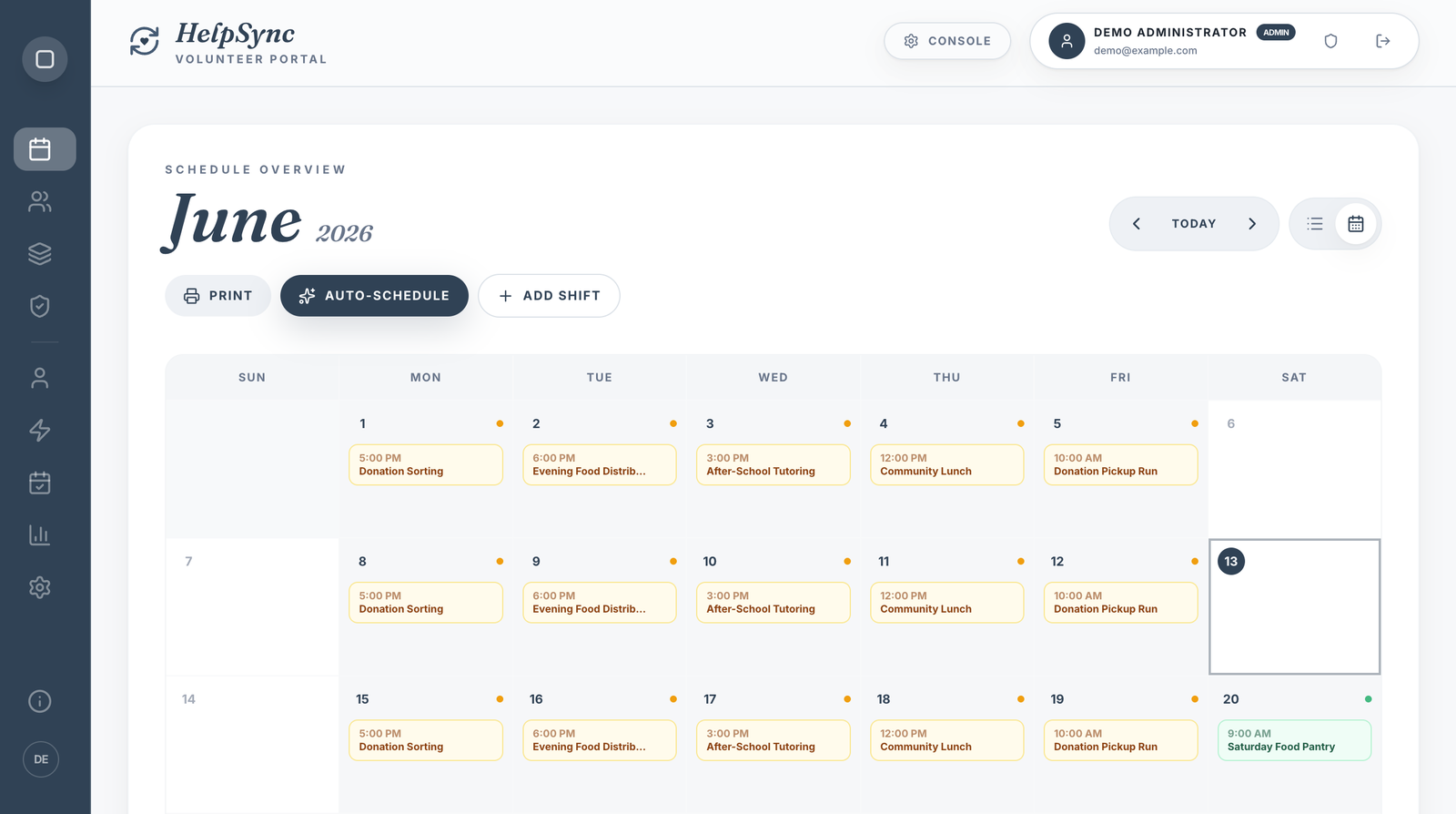1456x814 pixels.
Task: Open June 17 After-School Tutoring shift
Action: tap(773, 740)
